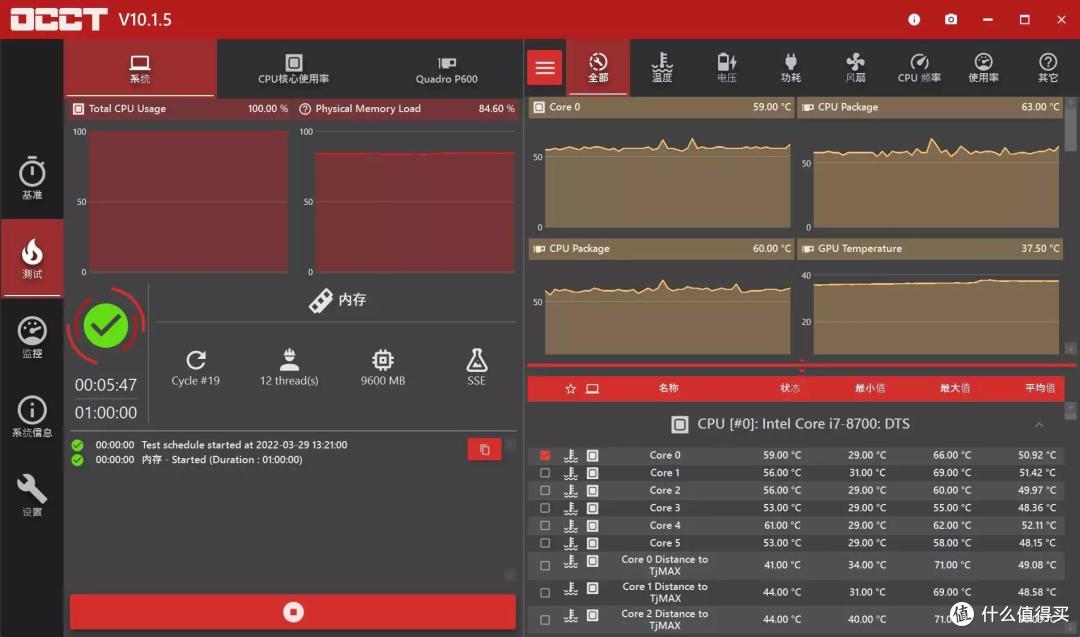The height and width of the screenshot is (637, 1080).
Task: Check the Core 4 graph checkbox
Action: pos(545,525)
